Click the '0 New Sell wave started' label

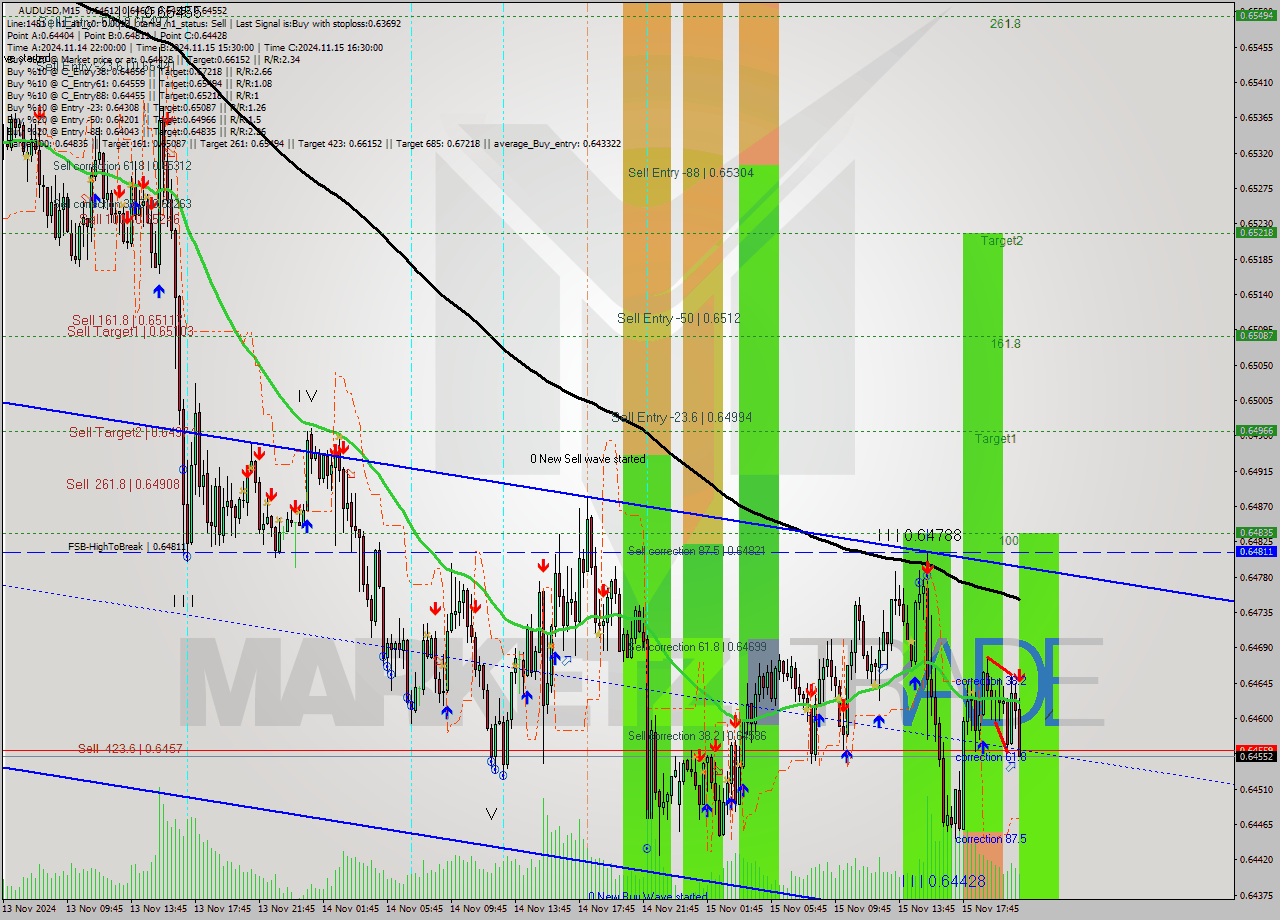point(587,459)
